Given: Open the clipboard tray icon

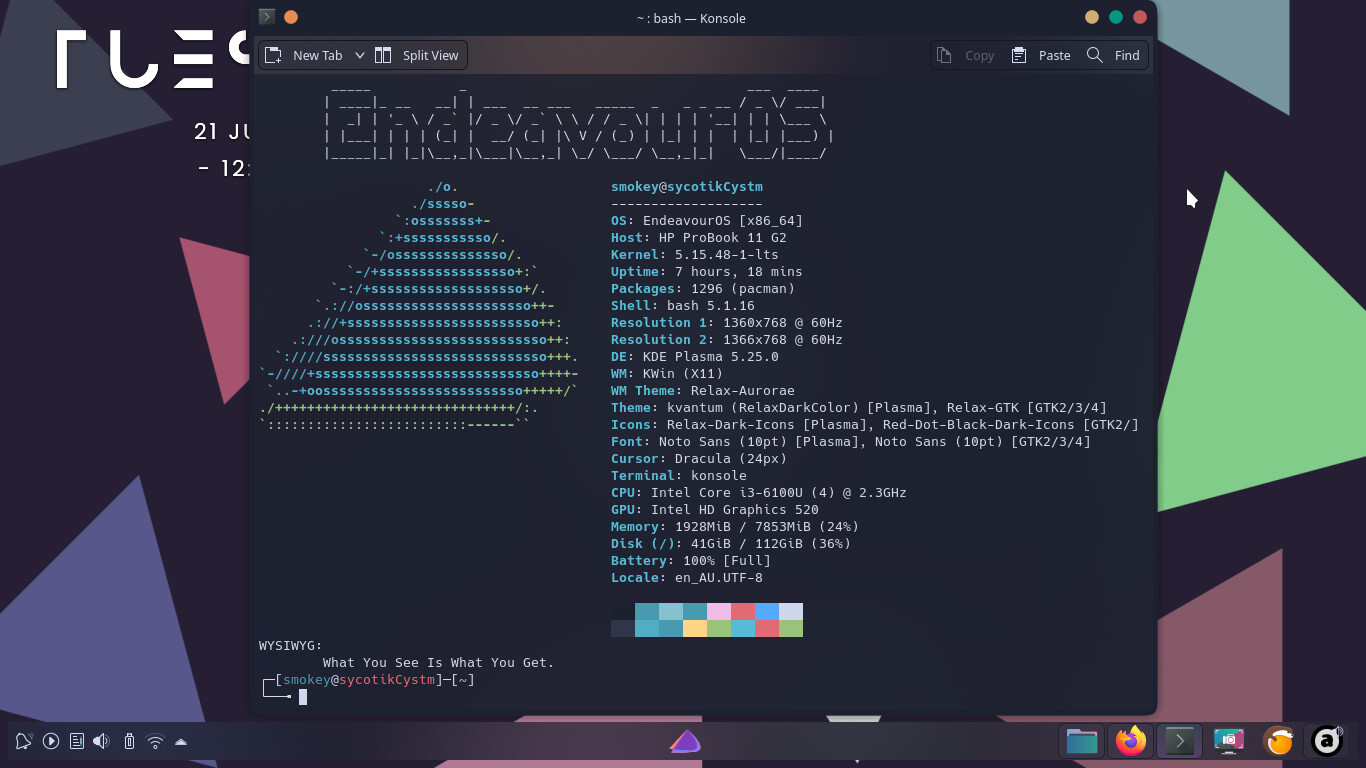Looking at the screenshot, I should click(77, 741).
